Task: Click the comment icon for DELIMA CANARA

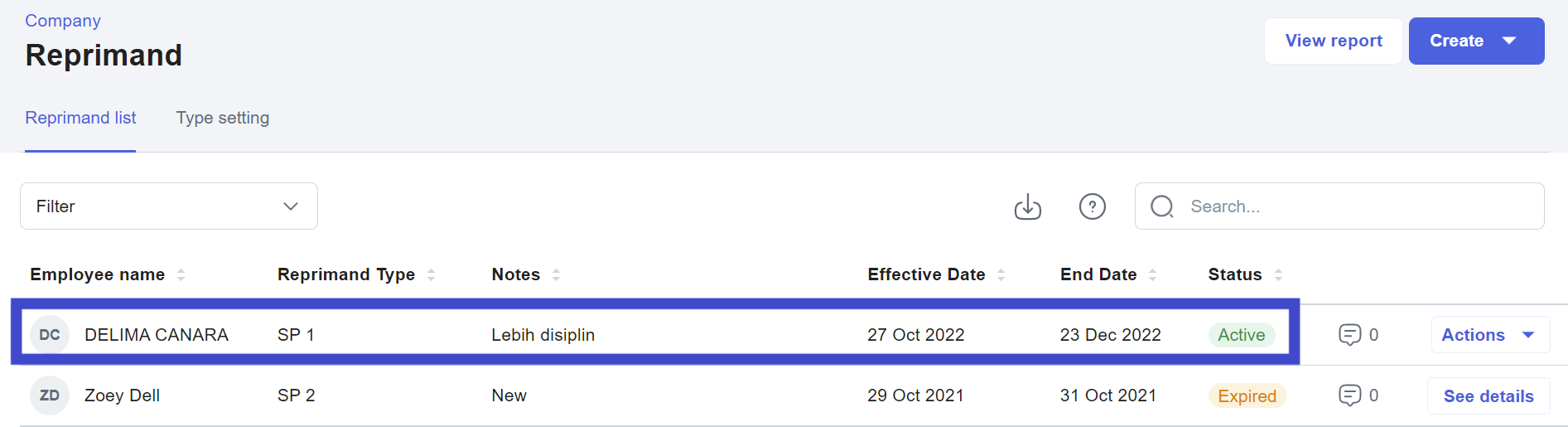Action: (x=1349, y=335)
